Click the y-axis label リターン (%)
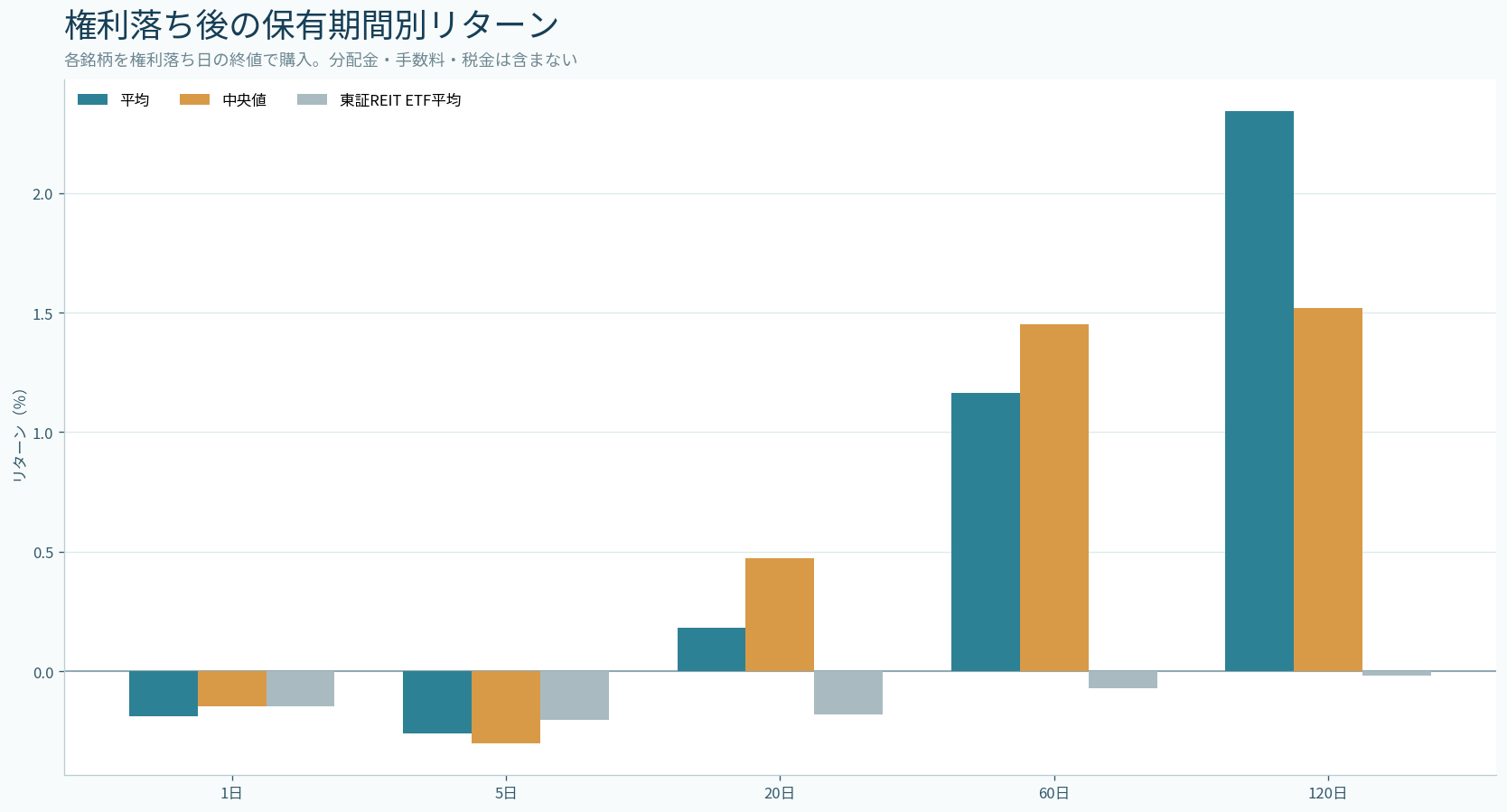The width and height of the screenshot is (1507, 812). 19,435
